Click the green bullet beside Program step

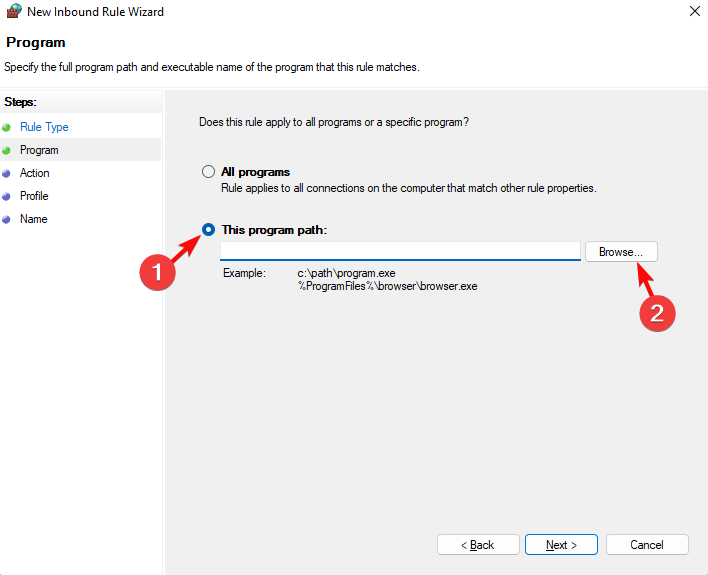[x=7, y=150]
